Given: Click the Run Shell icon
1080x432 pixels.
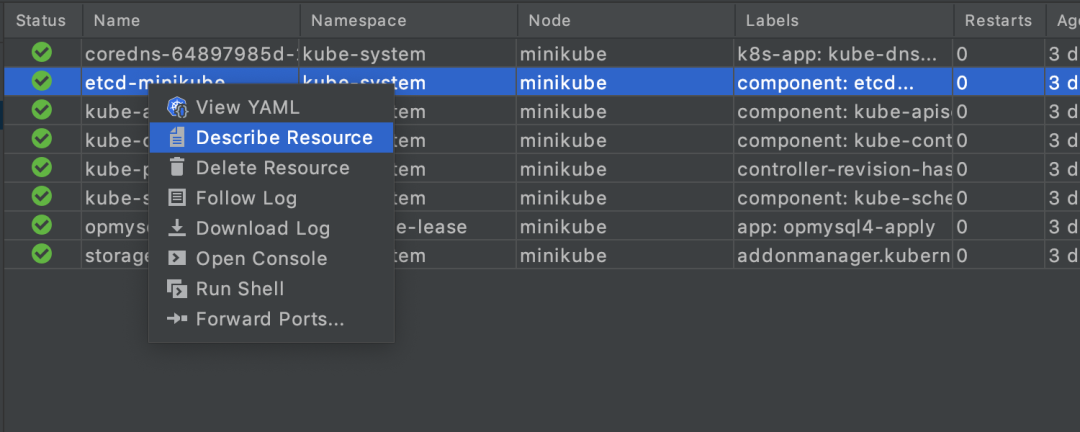Looking at the screenshot, I should point(177,289).
